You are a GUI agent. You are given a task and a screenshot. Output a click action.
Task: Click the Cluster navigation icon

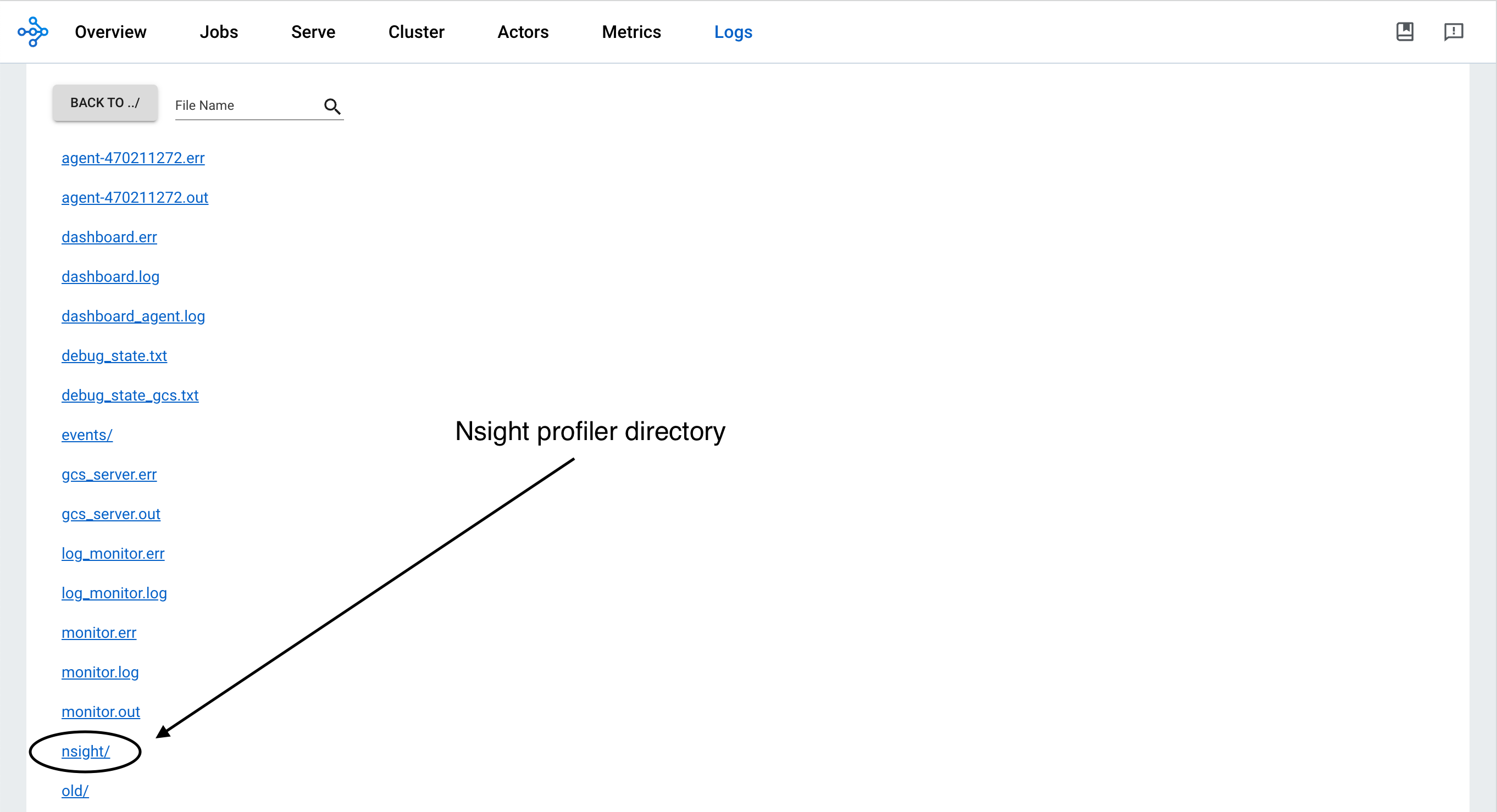pos(416,32)
